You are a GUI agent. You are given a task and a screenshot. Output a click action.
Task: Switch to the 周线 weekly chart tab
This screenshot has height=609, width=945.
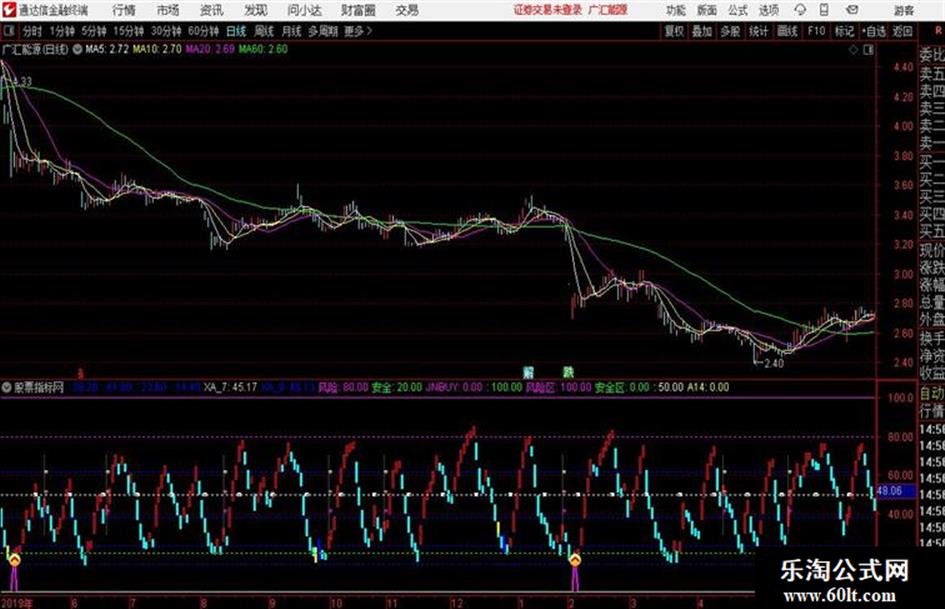[x=264, y=31]
